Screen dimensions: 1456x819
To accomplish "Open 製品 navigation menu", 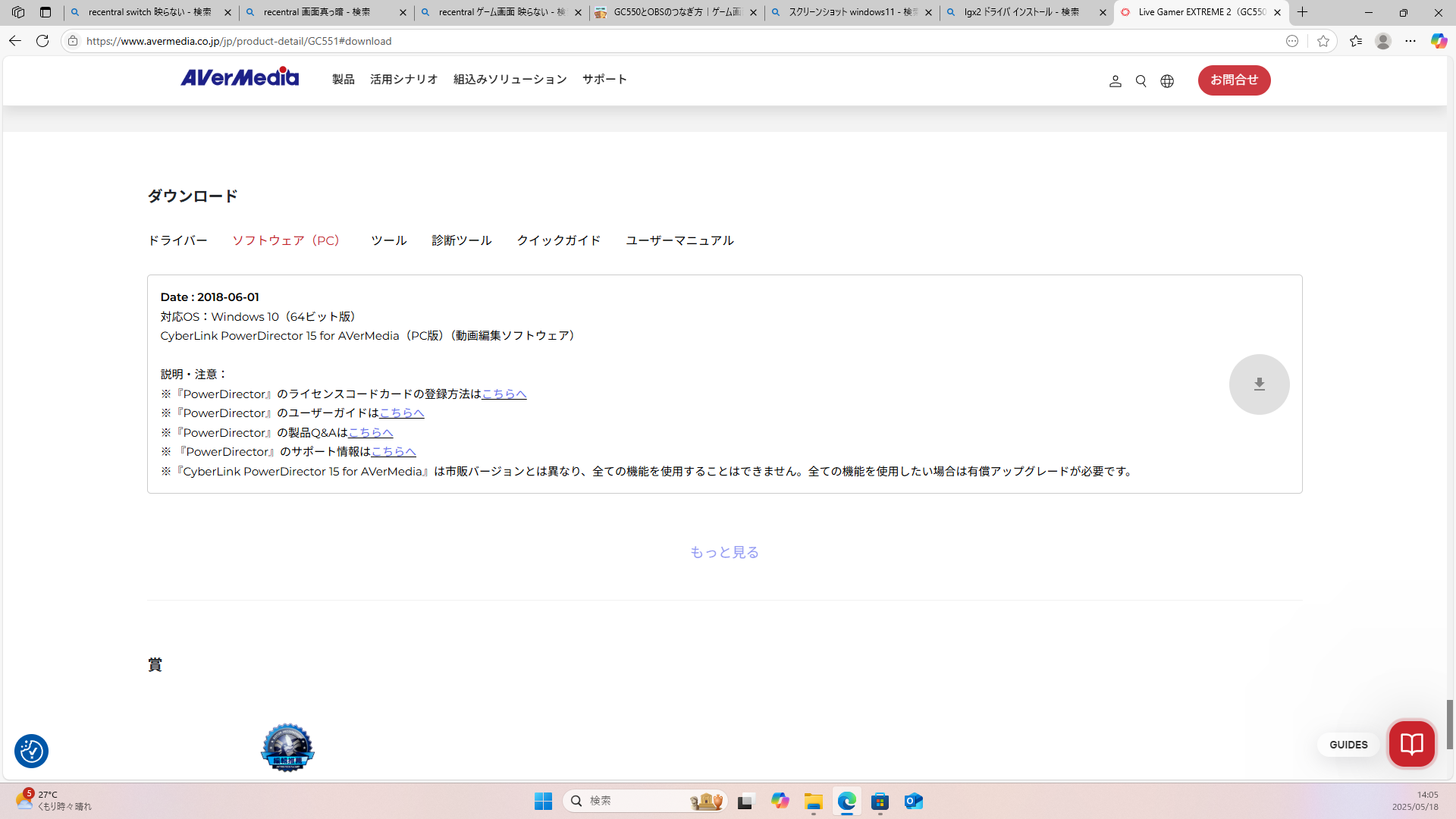I will (344, 80).
